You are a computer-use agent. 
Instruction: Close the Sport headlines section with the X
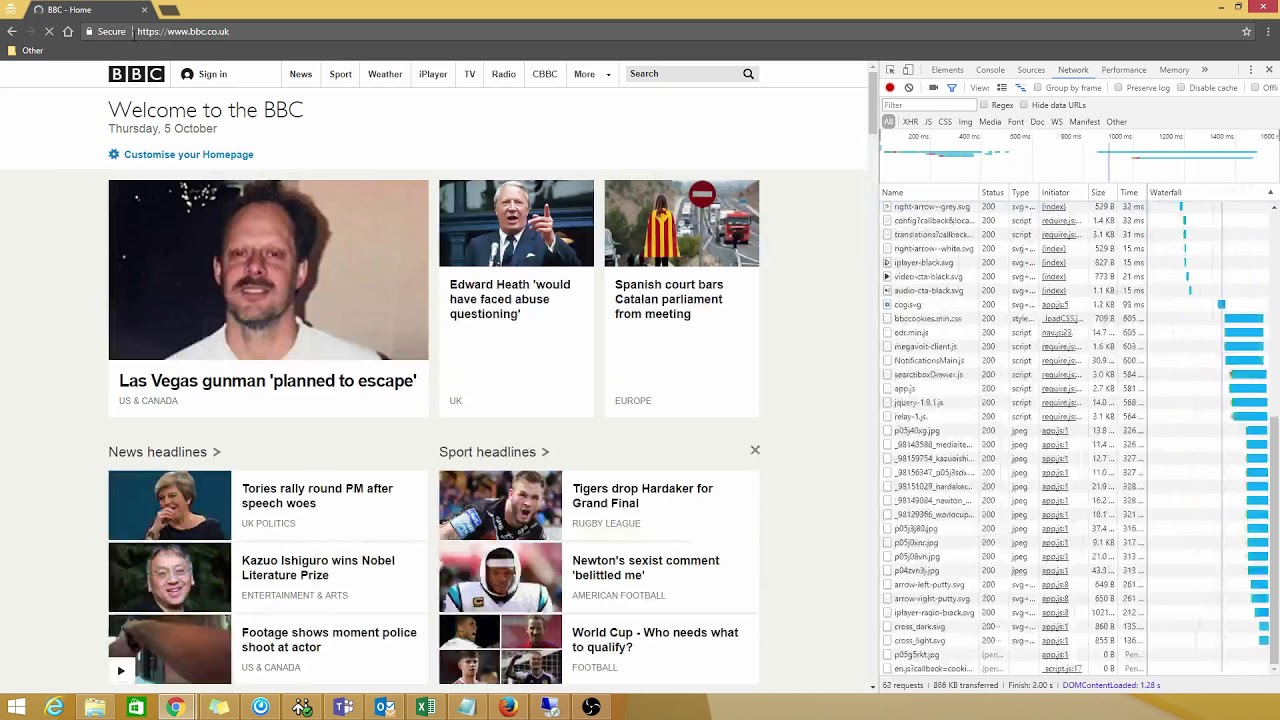[x=755, y=451]
